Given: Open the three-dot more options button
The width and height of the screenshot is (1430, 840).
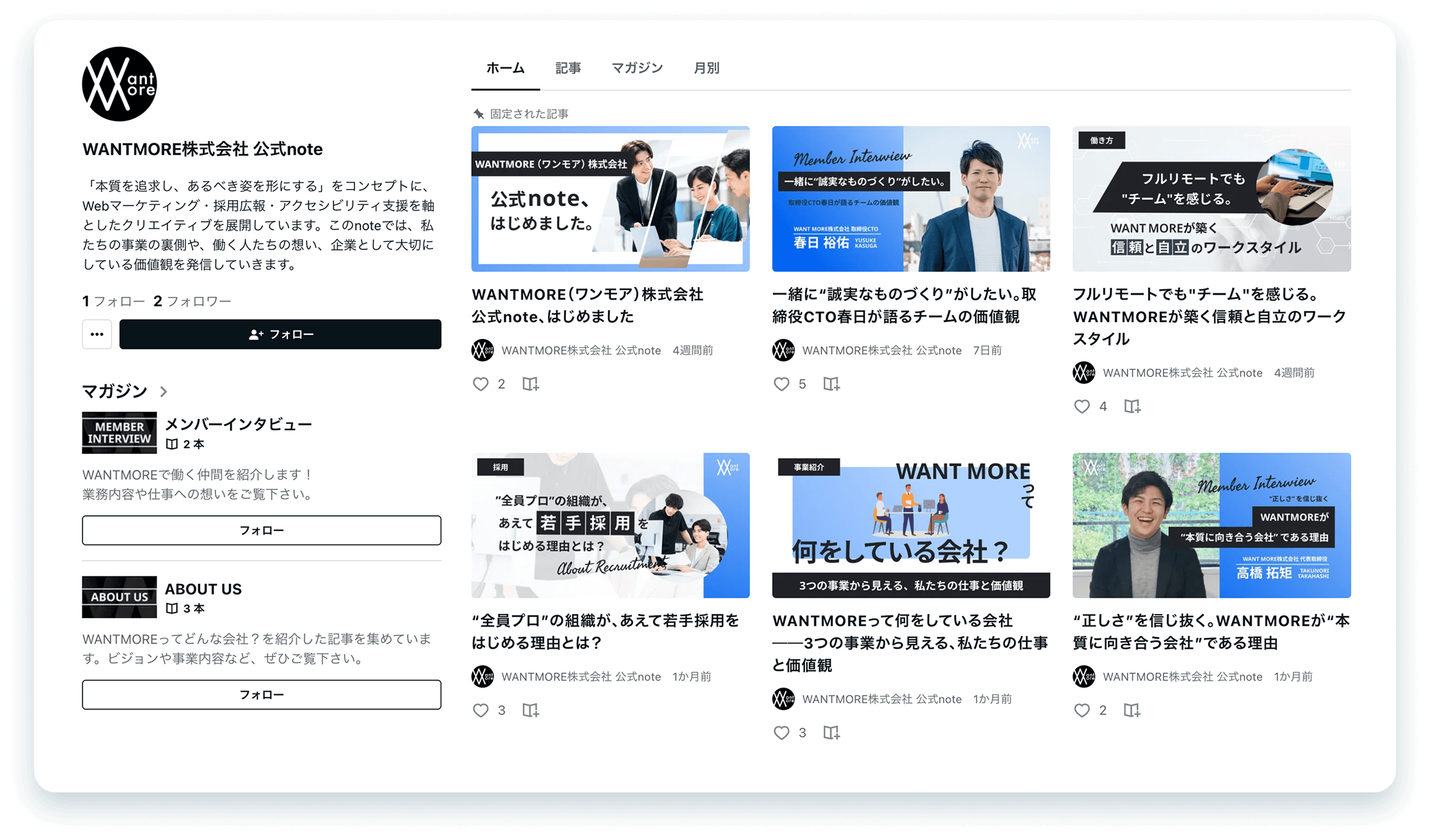Looking at the screenshot, I should click(97, 334).
